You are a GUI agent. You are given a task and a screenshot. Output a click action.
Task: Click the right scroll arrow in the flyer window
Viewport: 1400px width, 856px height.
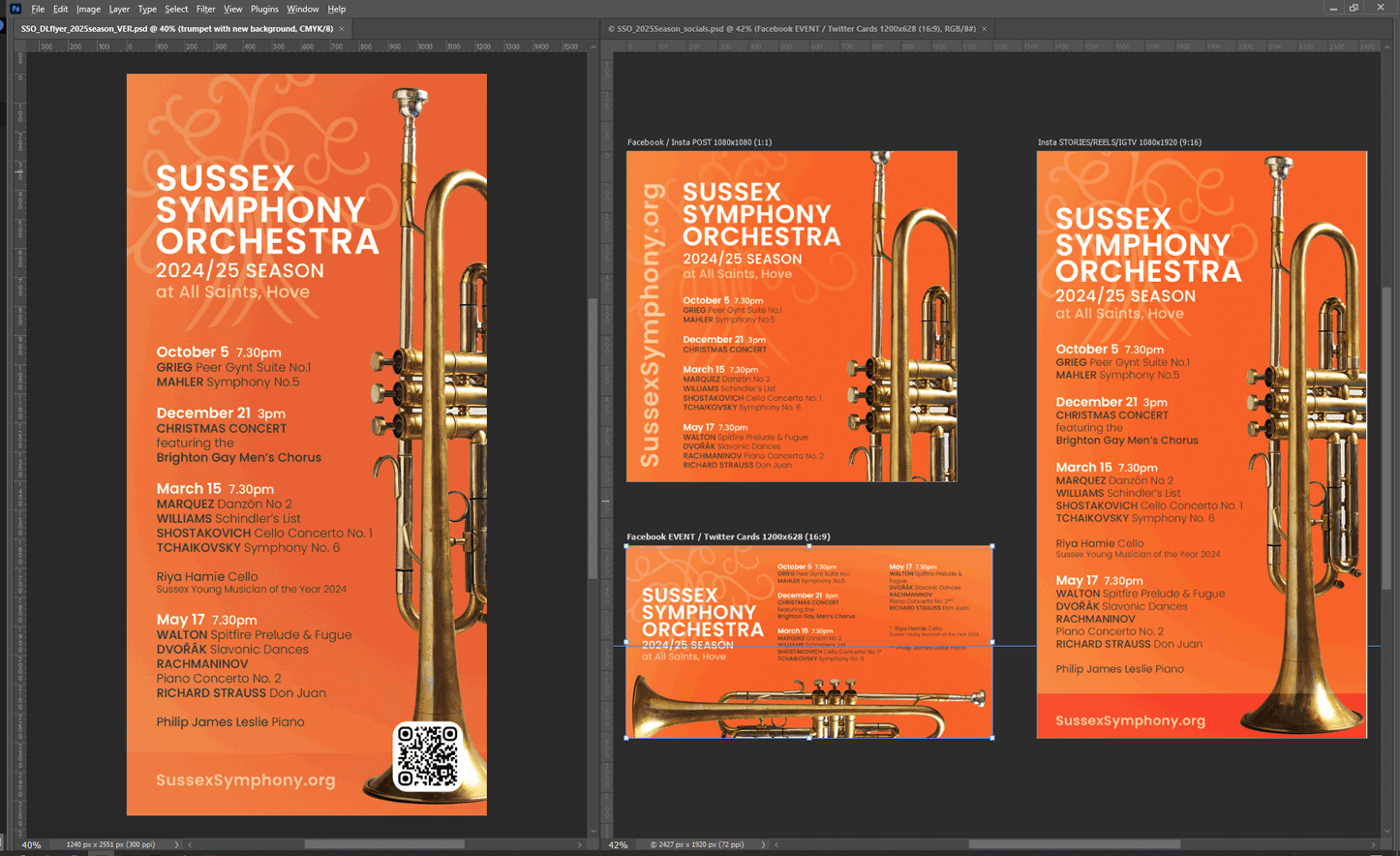(x=580, y=844)
